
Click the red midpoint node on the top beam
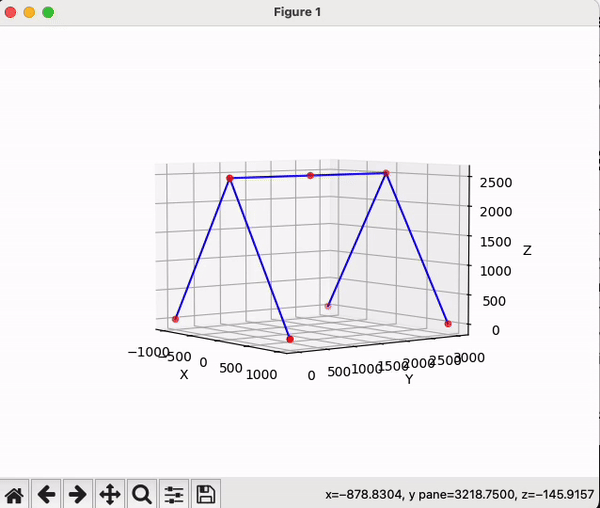click(310, 176)
